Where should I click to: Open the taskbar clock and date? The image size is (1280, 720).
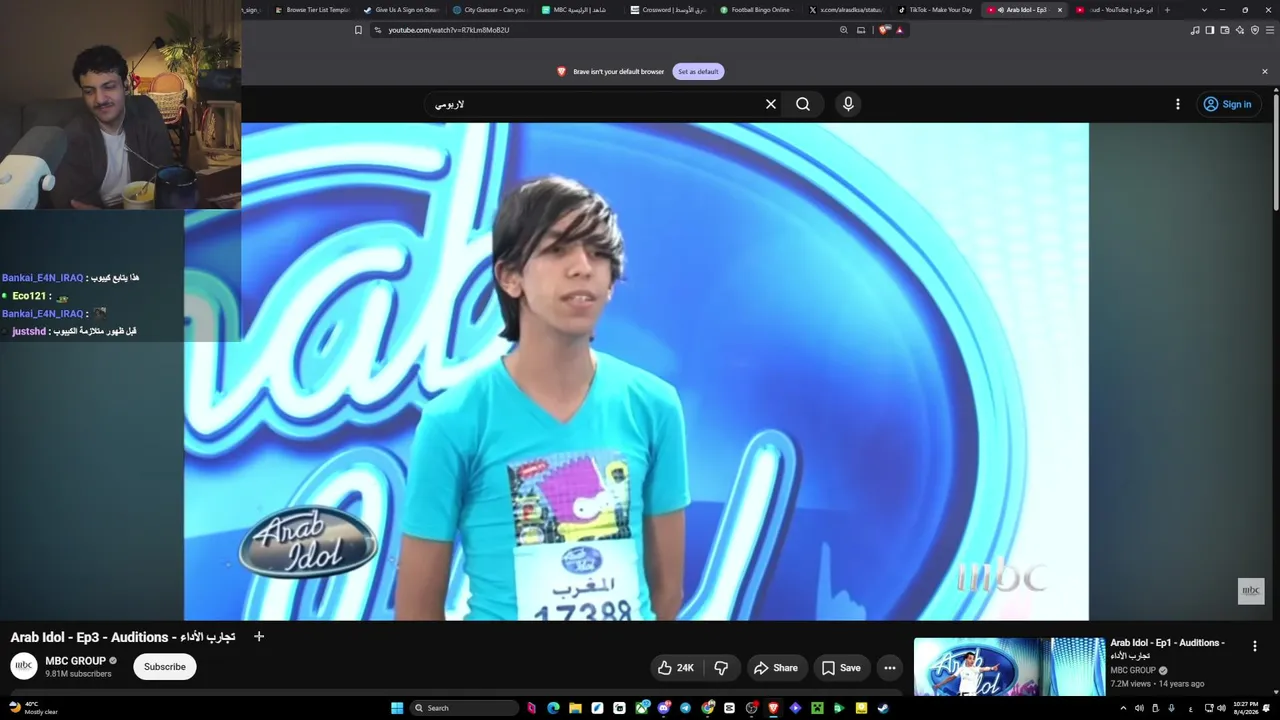coord(1246,708)
